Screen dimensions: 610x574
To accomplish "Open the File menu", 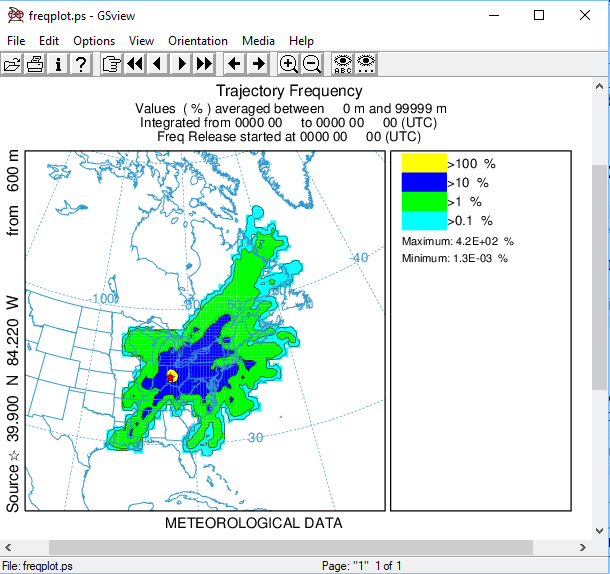I will tap(16, 41).
